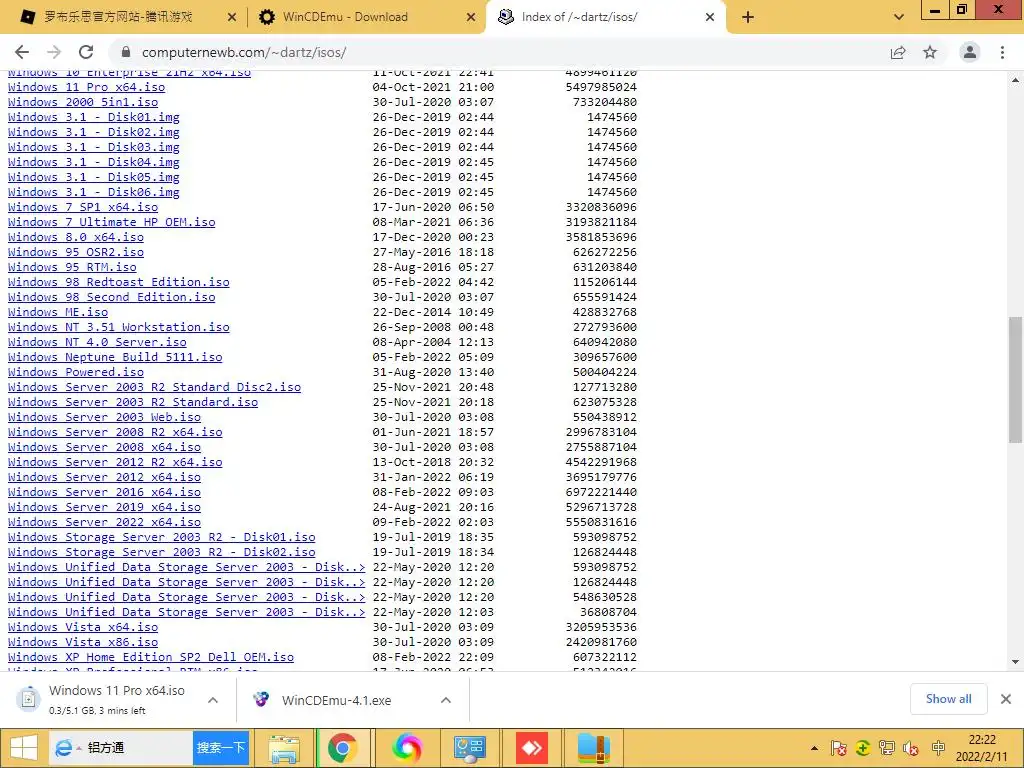Click the 中 input method indicator

pyautogui.click(x=938, y=748)
